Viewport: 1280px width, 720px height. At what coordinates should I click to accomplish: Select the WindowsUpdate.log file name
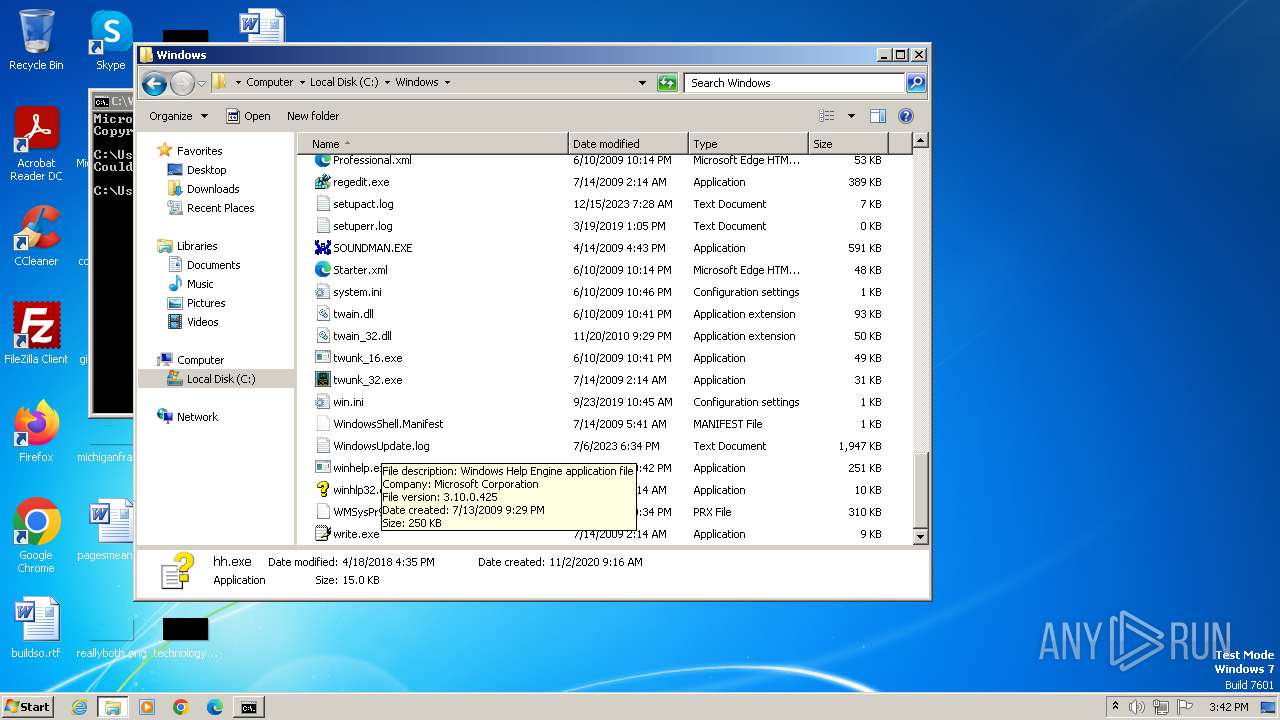point(381,446)
